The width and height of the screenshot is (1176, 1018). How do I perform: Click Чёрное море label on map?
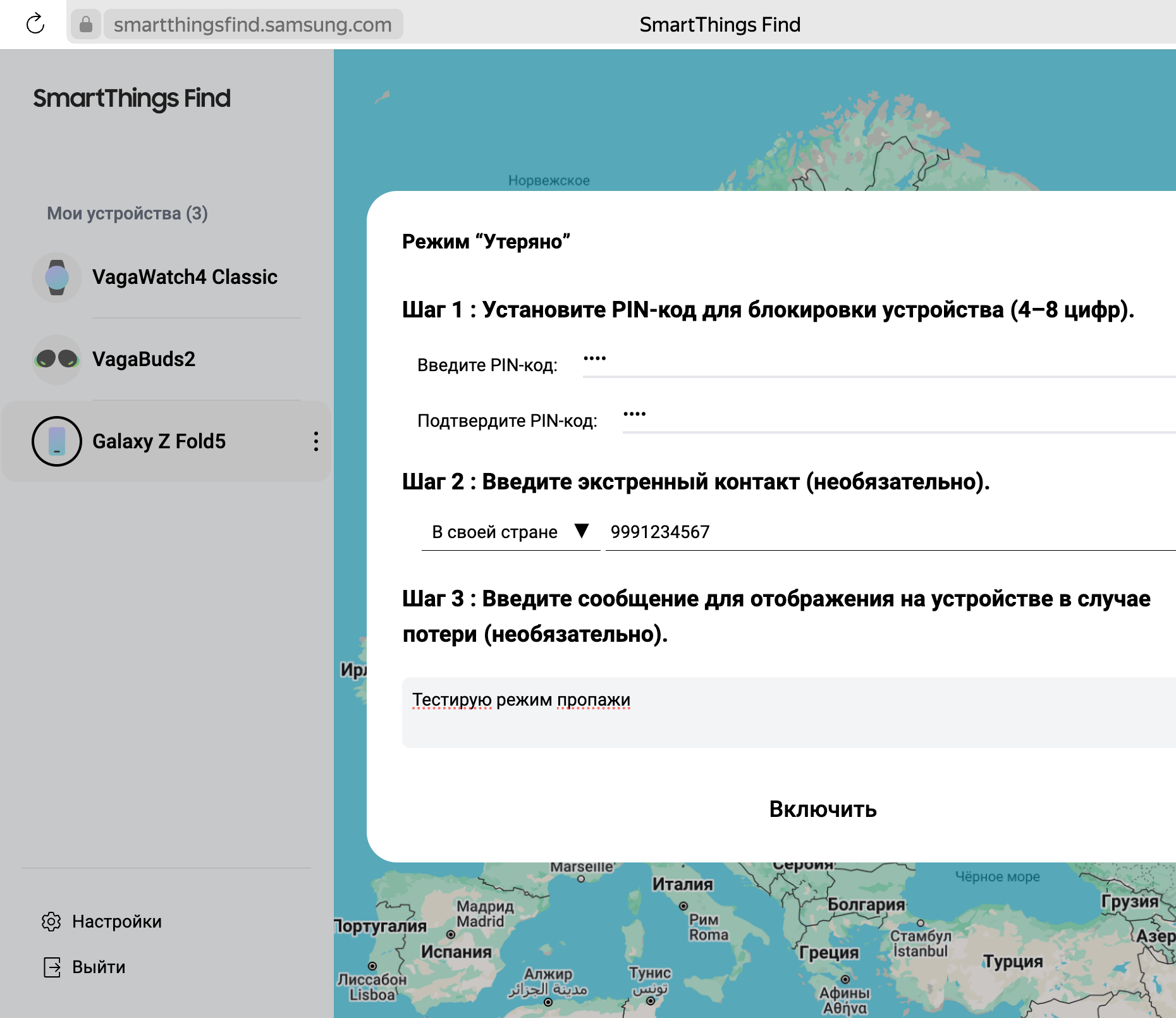pyautogui.click(x=997, y=877)
